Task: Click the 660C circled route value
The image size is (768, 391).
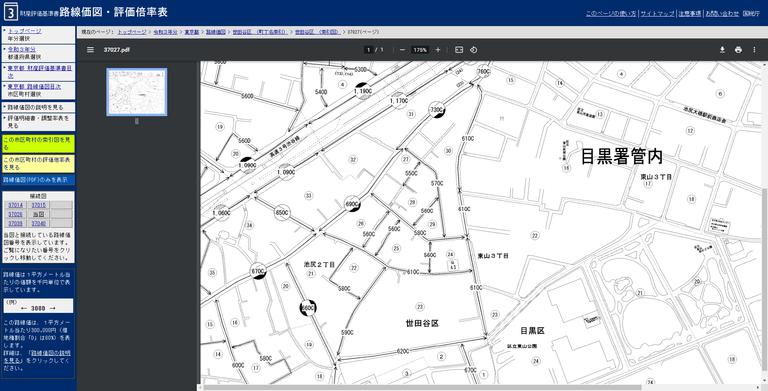Action: [308, 308]
